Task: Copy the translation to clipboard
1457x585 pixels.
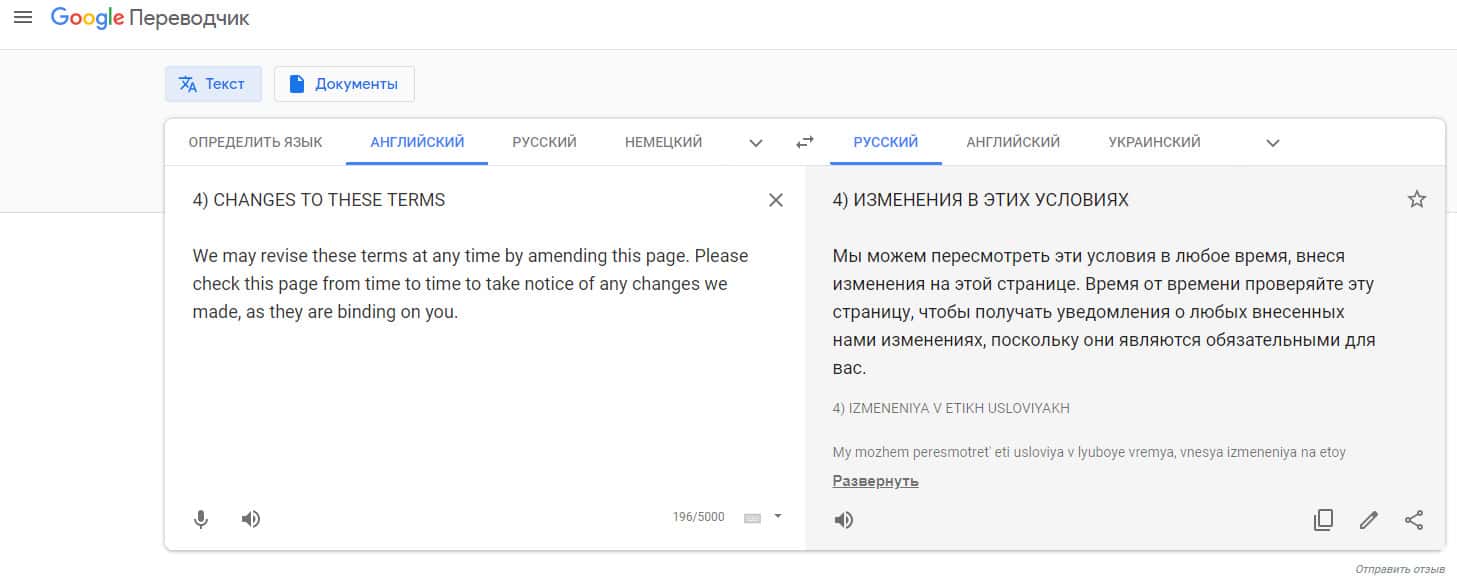Action: 1323,520
